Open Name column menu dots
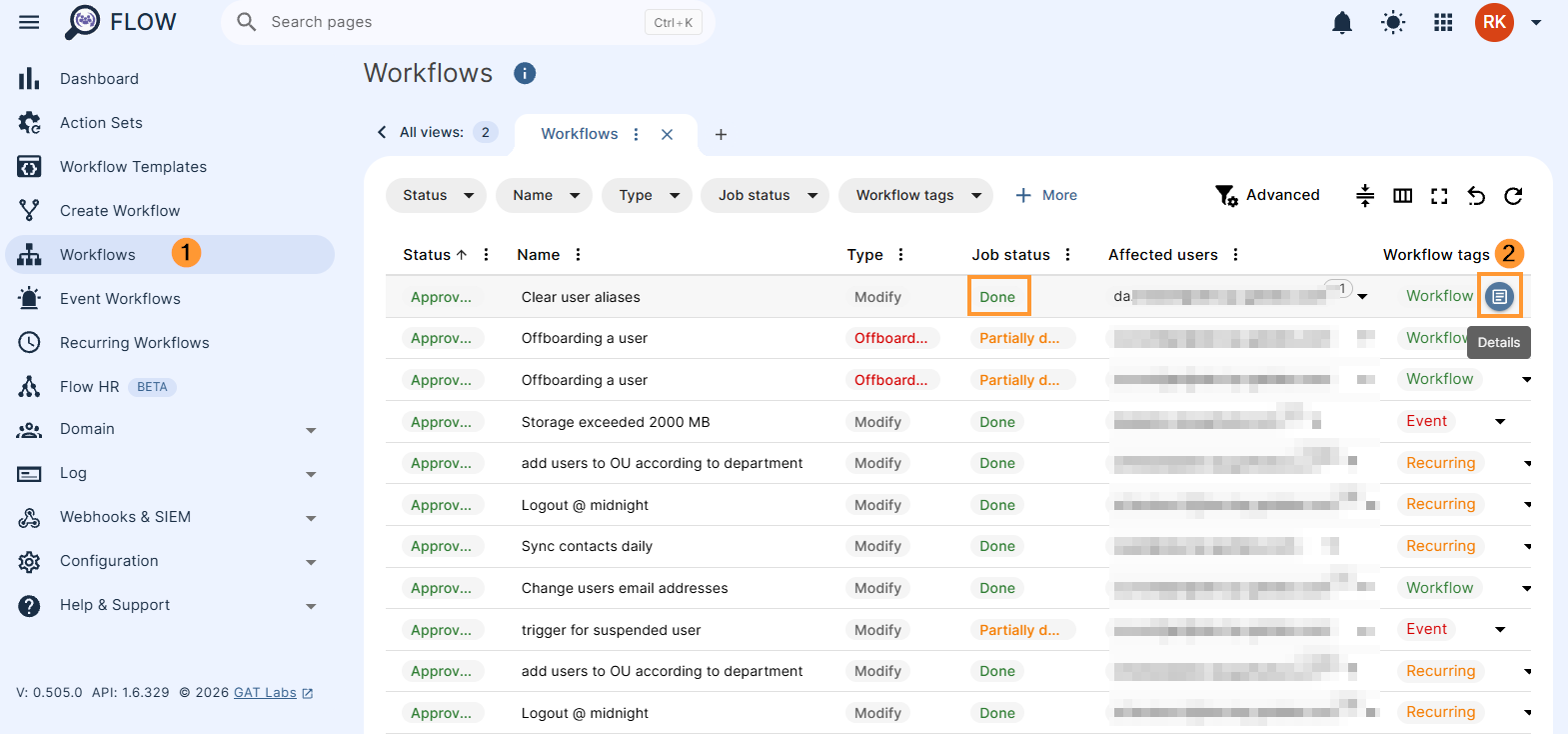This screenshot has width=1568, height=734. tap(579, 255)
